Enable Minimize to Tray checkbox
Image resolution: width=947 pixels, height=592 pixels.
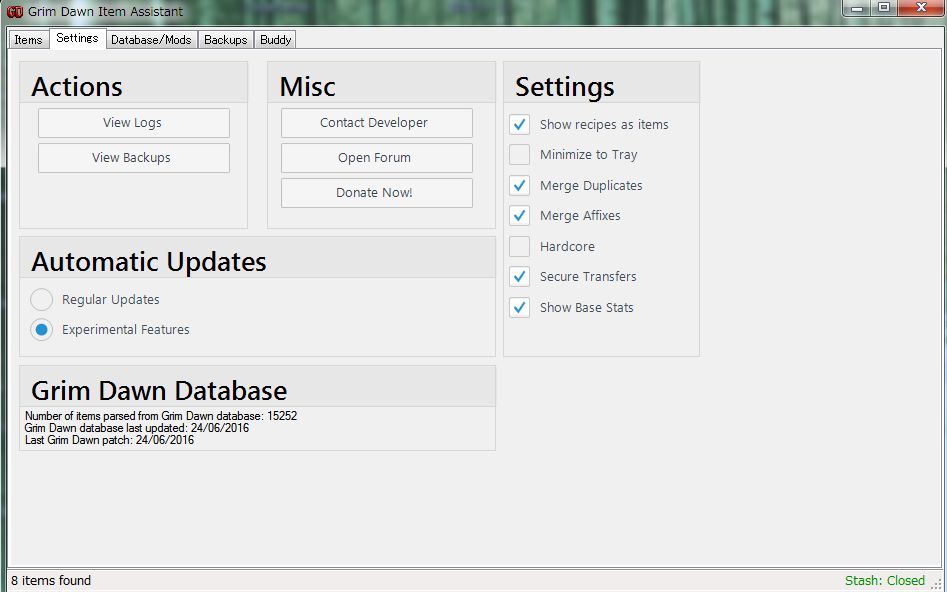tap(519, 155)
